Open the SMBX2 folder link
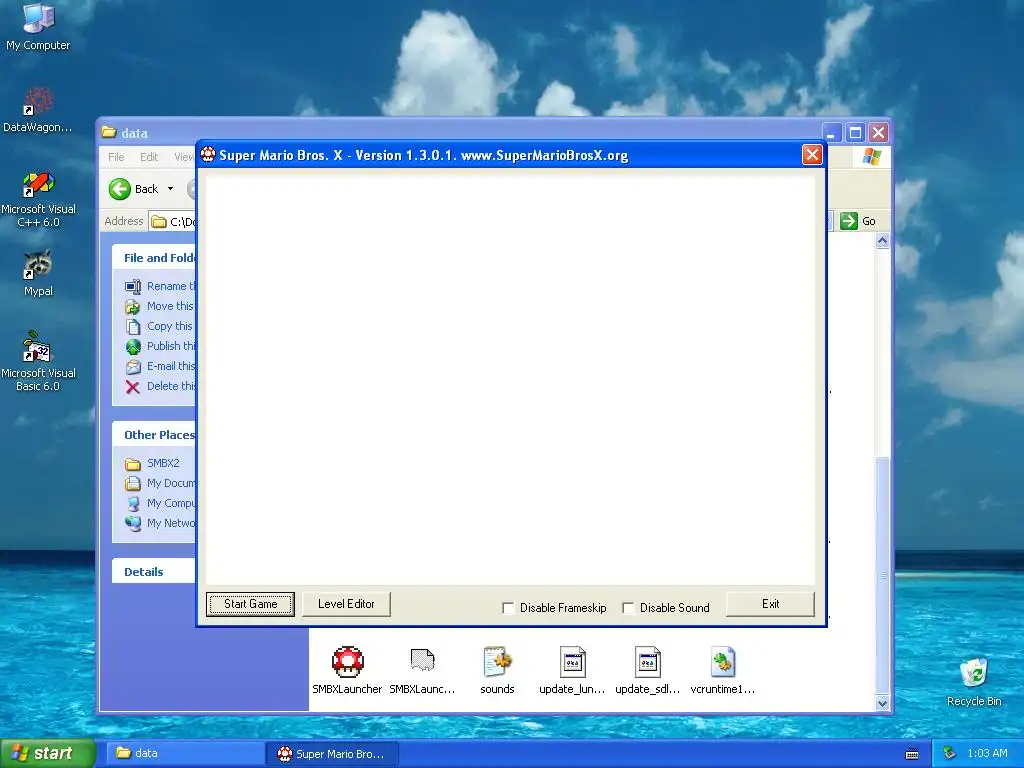The height and width of the screenshot is (768, 1024). point(152,463)
